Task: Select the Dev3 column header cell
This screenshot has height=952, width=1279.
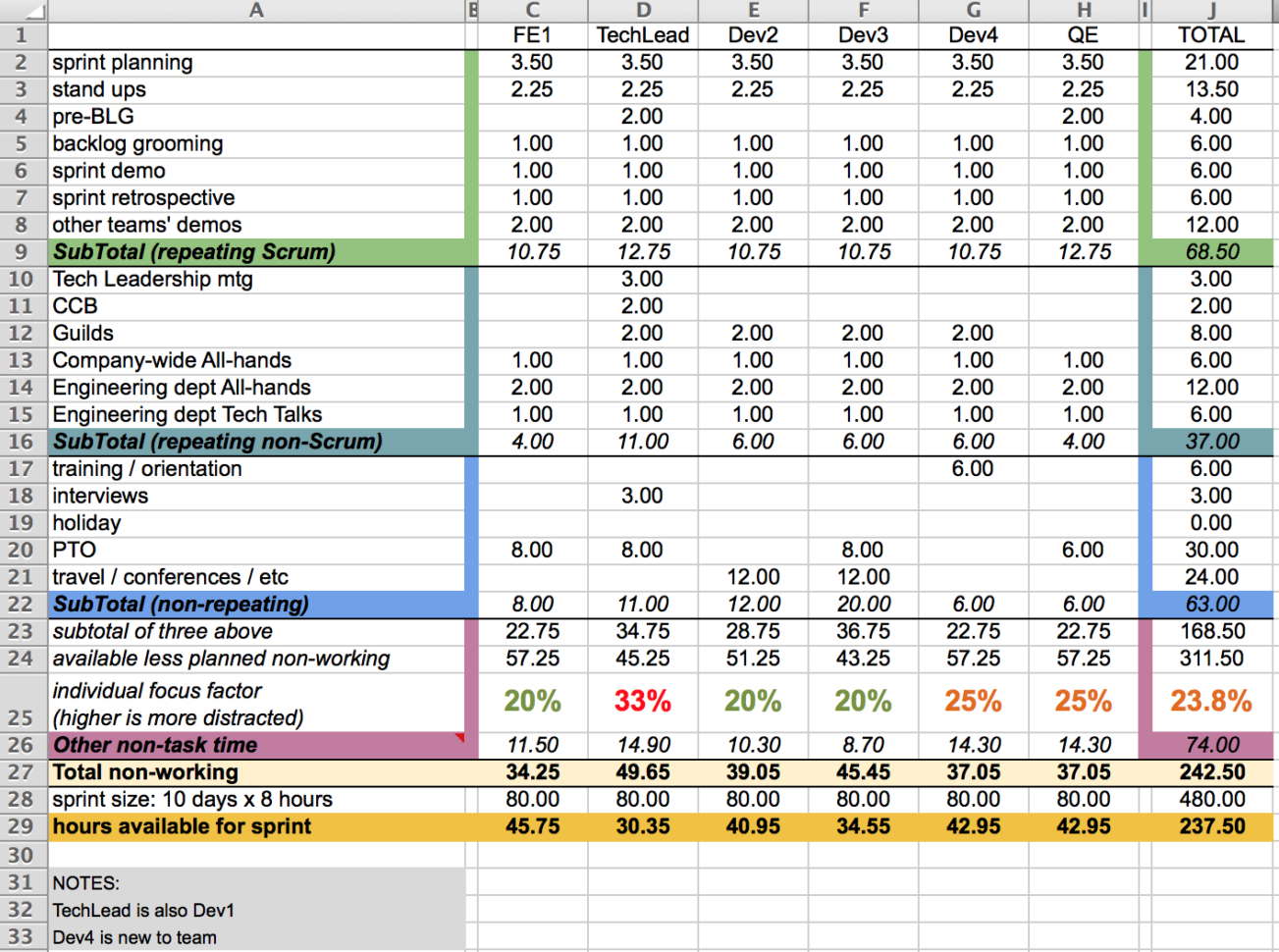Action: 863,34
